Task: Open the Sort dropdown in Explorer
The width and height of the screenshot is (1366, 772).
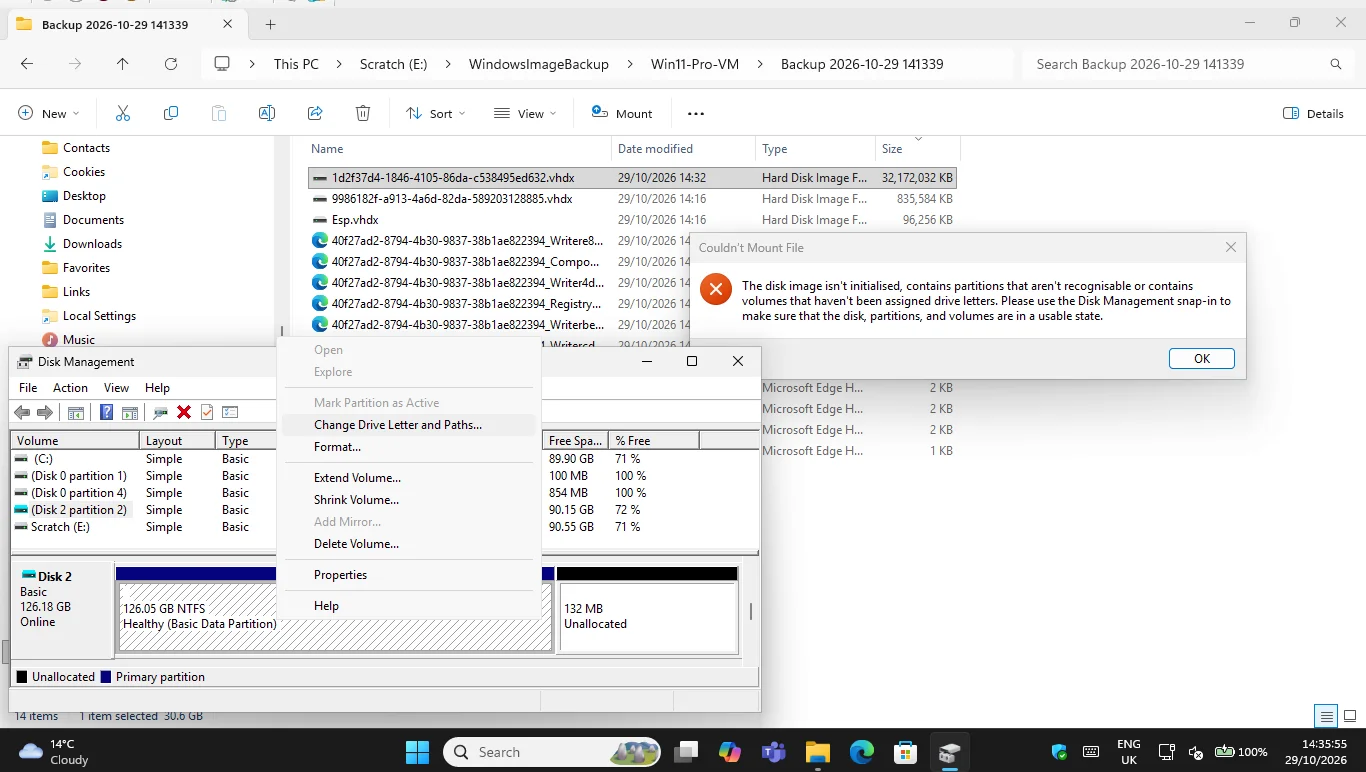Action: click(x=435, y=113)
